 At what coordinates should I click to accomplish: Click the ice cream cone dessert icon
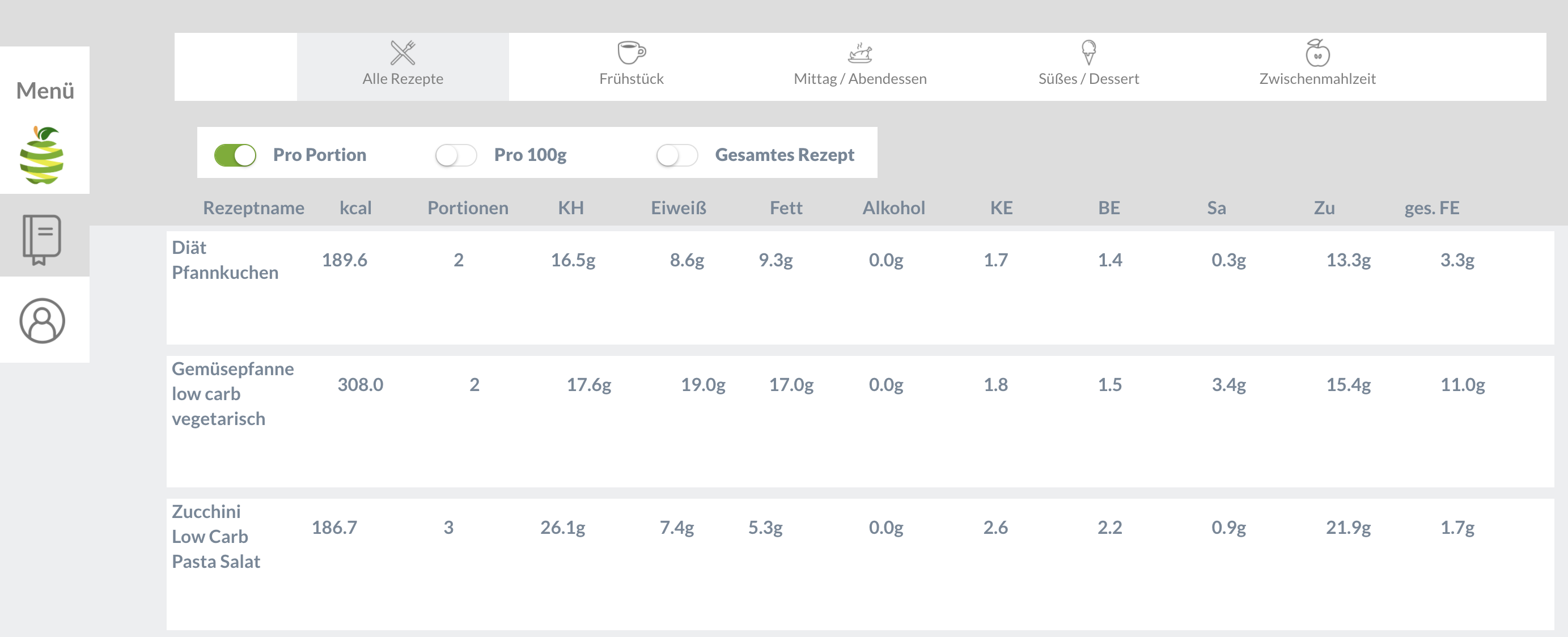coord(1088,53)
